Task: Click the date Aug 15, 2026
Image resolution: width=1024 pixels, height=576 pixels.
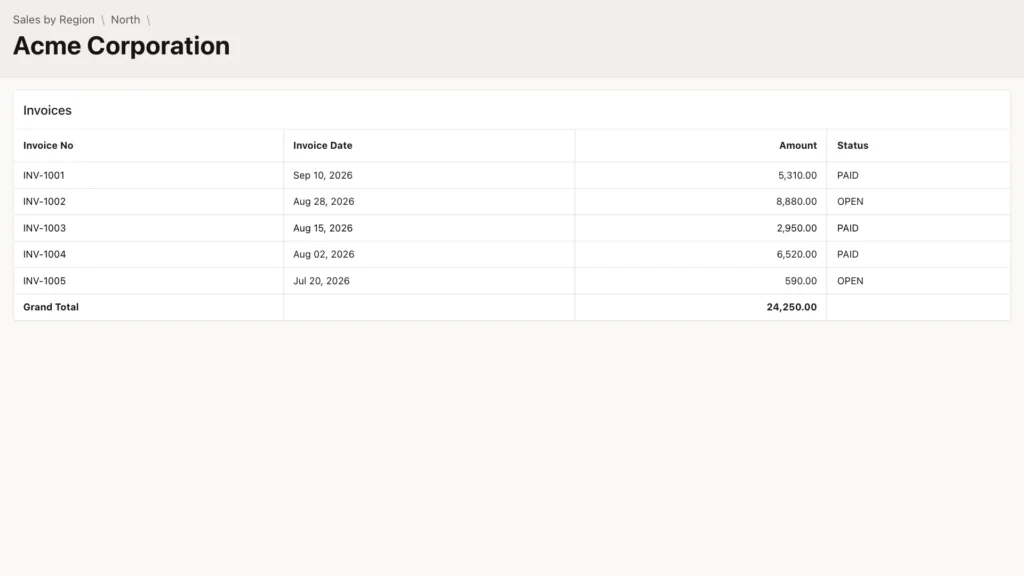Action: (x=323, y=229)
